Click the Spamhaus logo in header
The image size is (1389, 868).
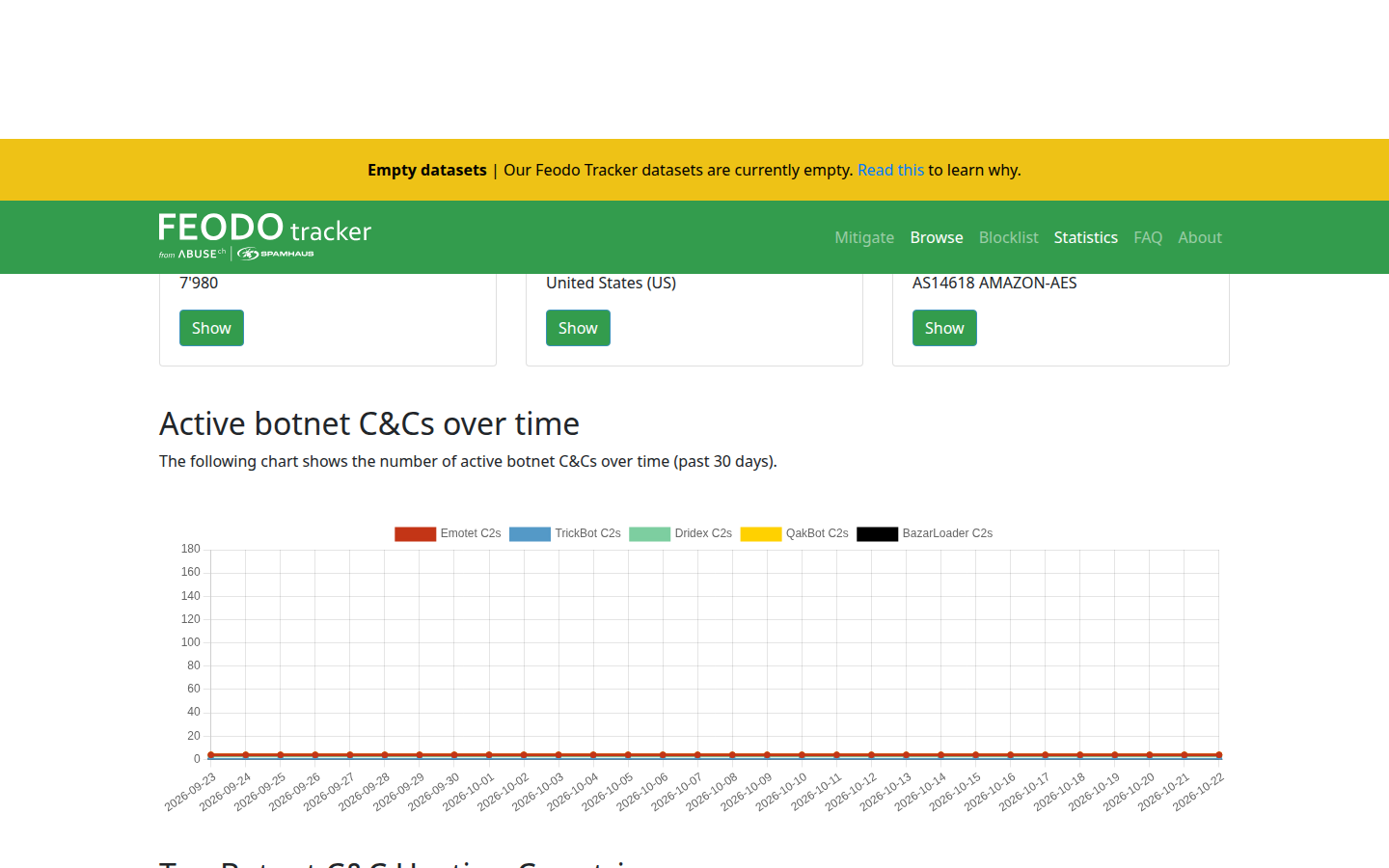coord(276,254)
